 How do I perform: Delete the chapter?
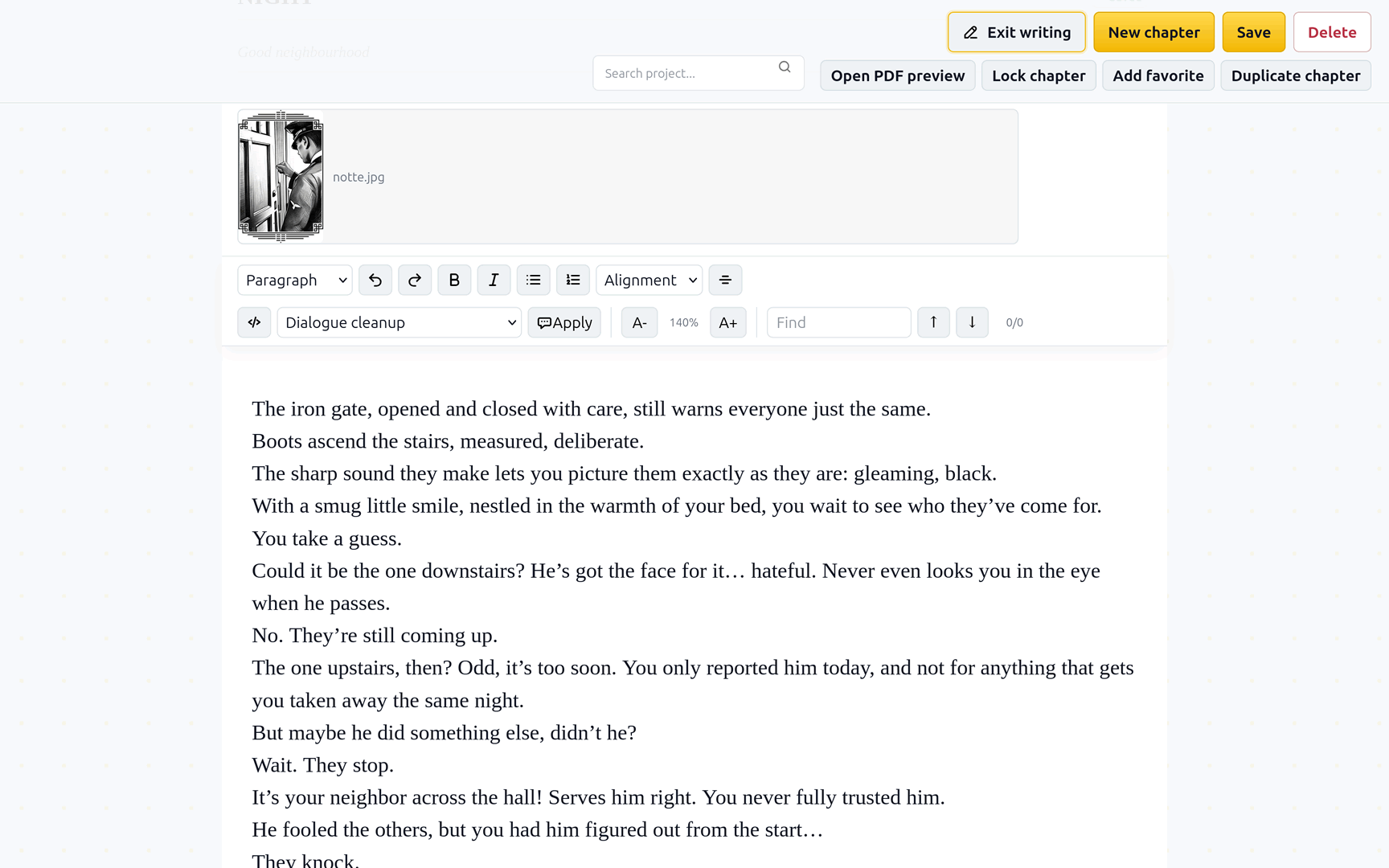(x=1332, y=32)
